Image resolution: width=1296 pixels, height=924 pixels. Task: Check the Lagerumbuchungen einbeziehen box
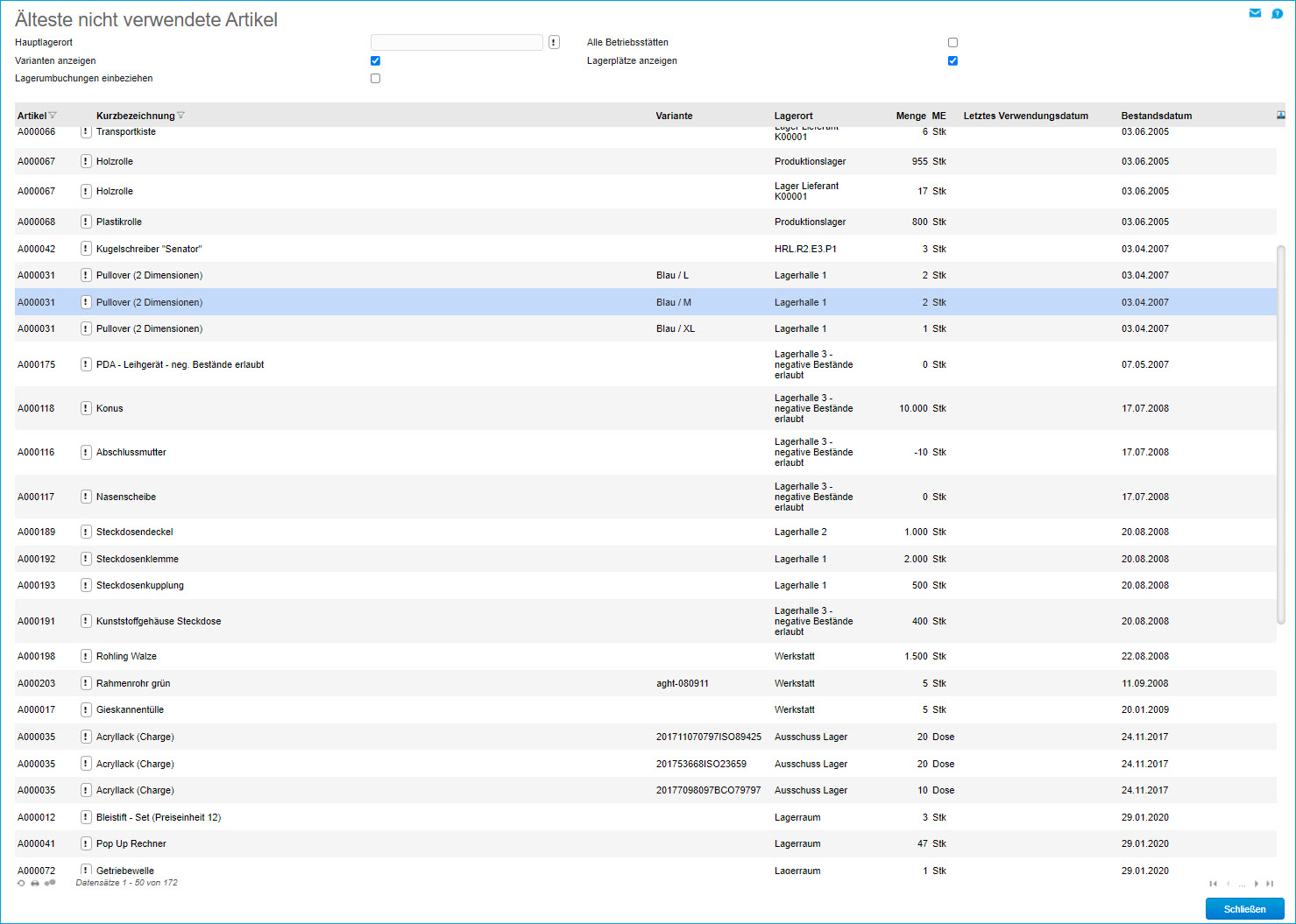(375, 78)
